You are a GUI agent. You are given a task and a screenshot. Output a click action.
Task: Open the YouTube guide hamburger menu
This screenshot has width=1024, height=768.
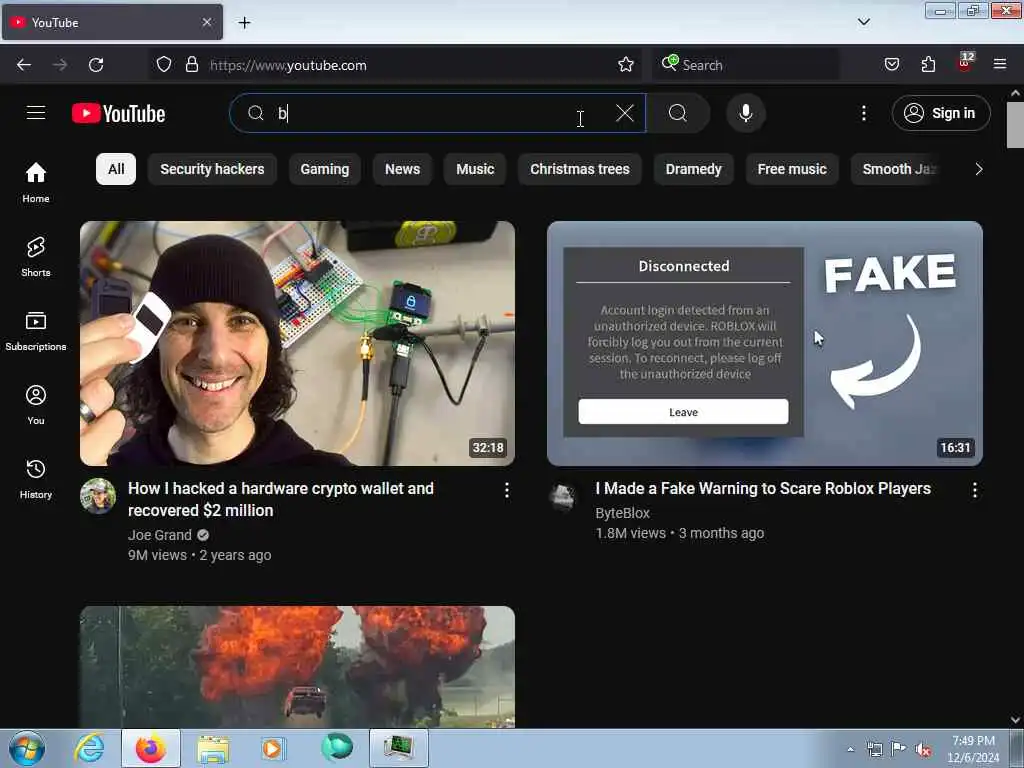click(36, 113)
